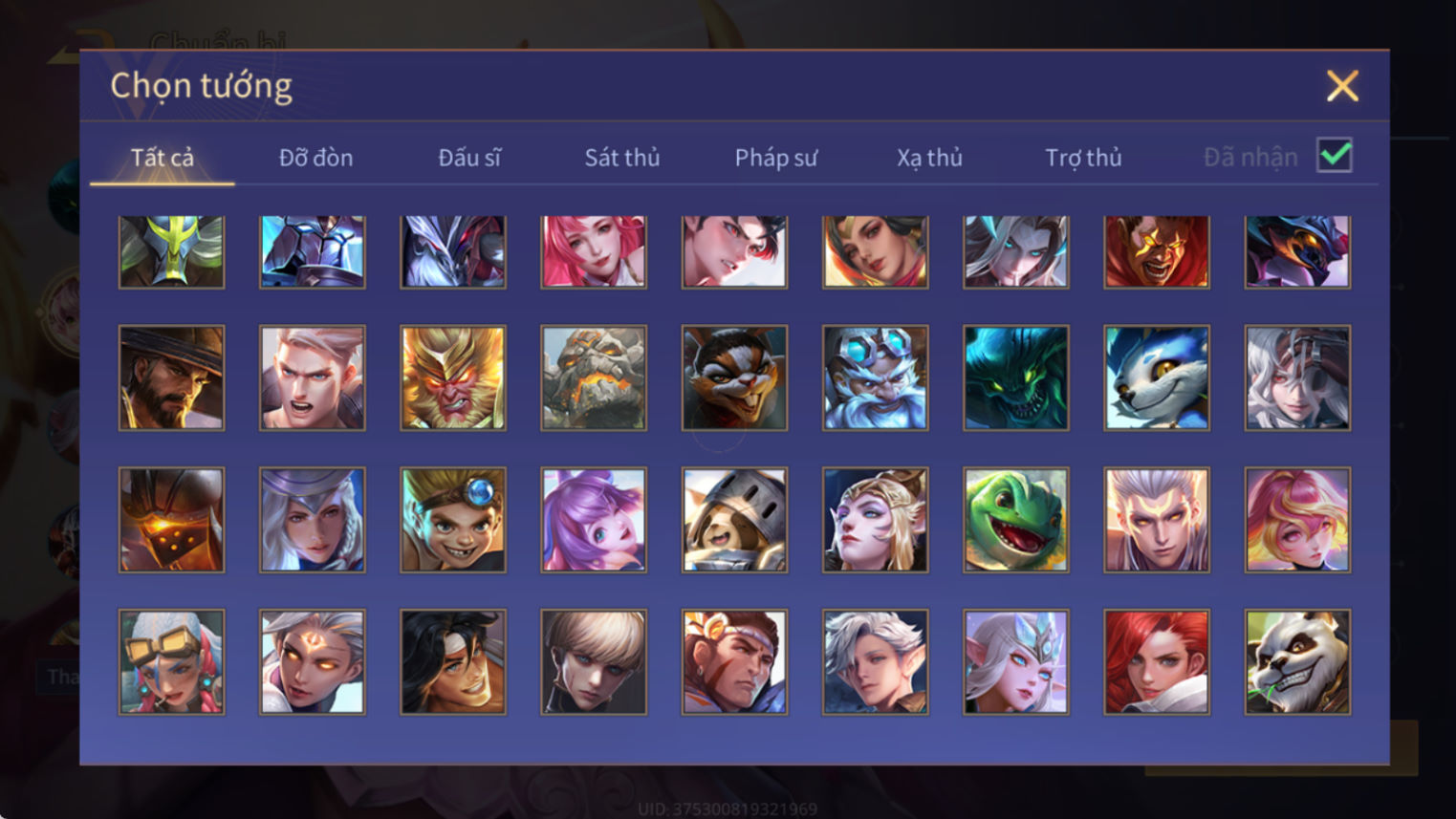
Task: Open the Sát thủ tab
Action: coord(622,158)
